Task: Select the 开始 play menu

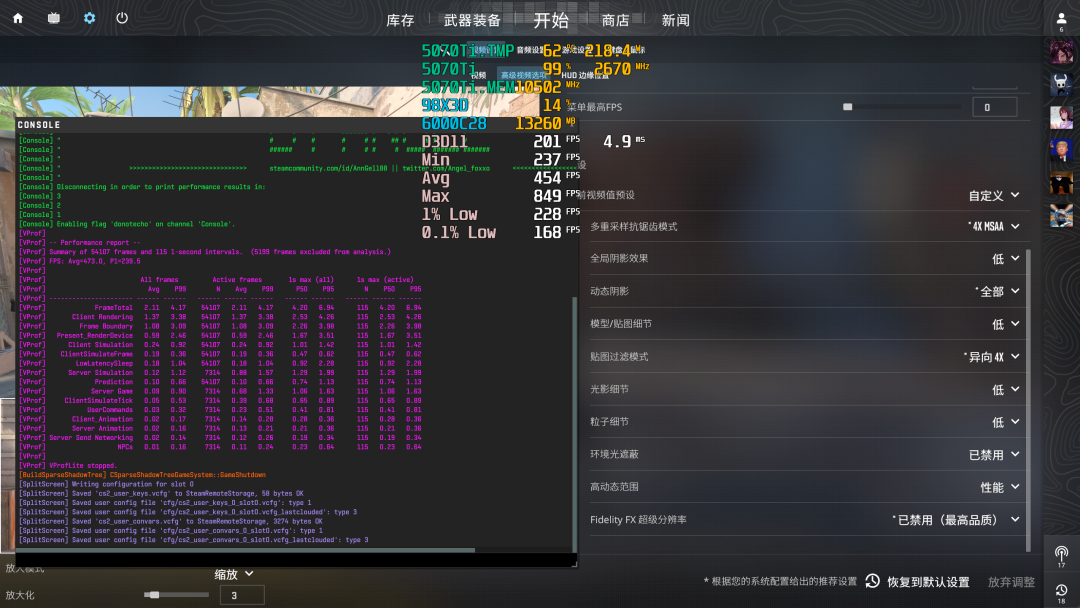Action: coord(551,21)
